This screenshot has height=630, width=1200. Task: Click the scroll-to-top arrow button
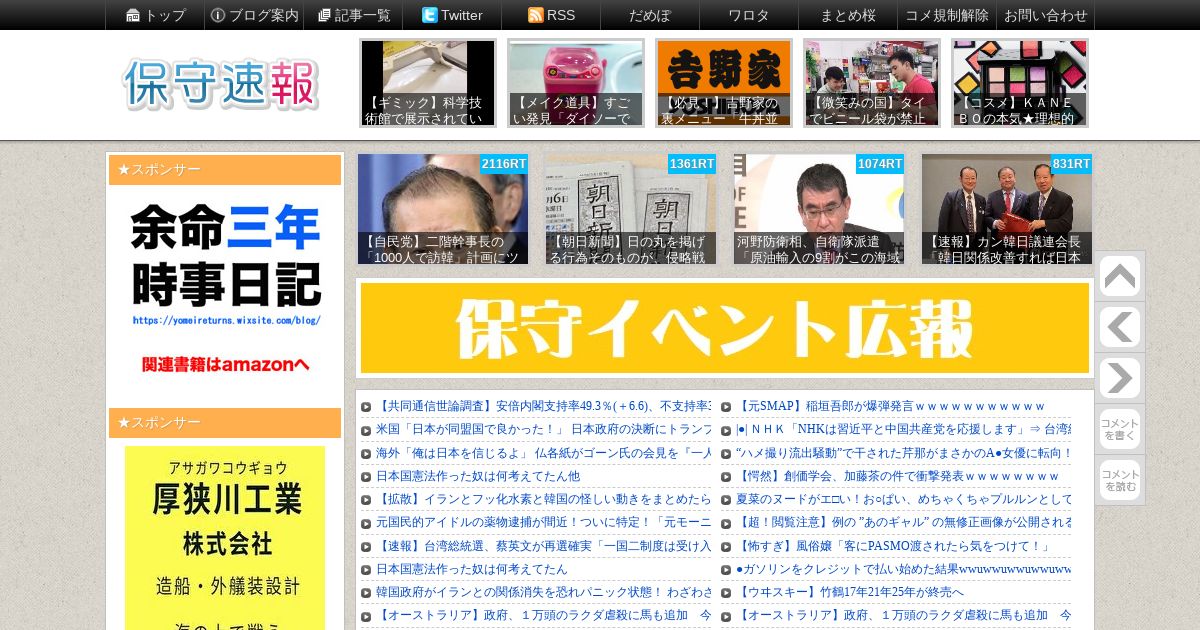click(x=1119, y=277)
